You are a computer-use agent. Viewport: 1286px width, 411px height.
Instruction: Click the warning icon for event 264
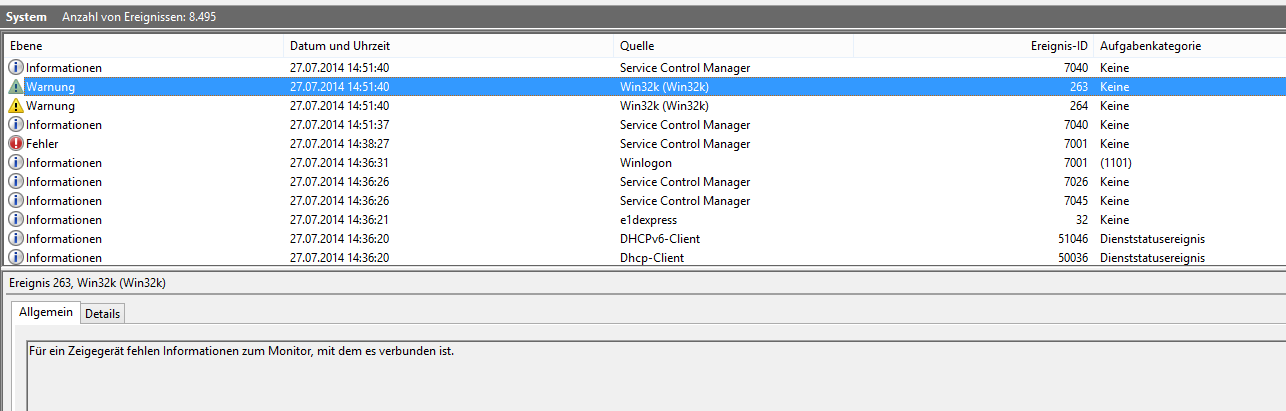click(x=15, y=106)
